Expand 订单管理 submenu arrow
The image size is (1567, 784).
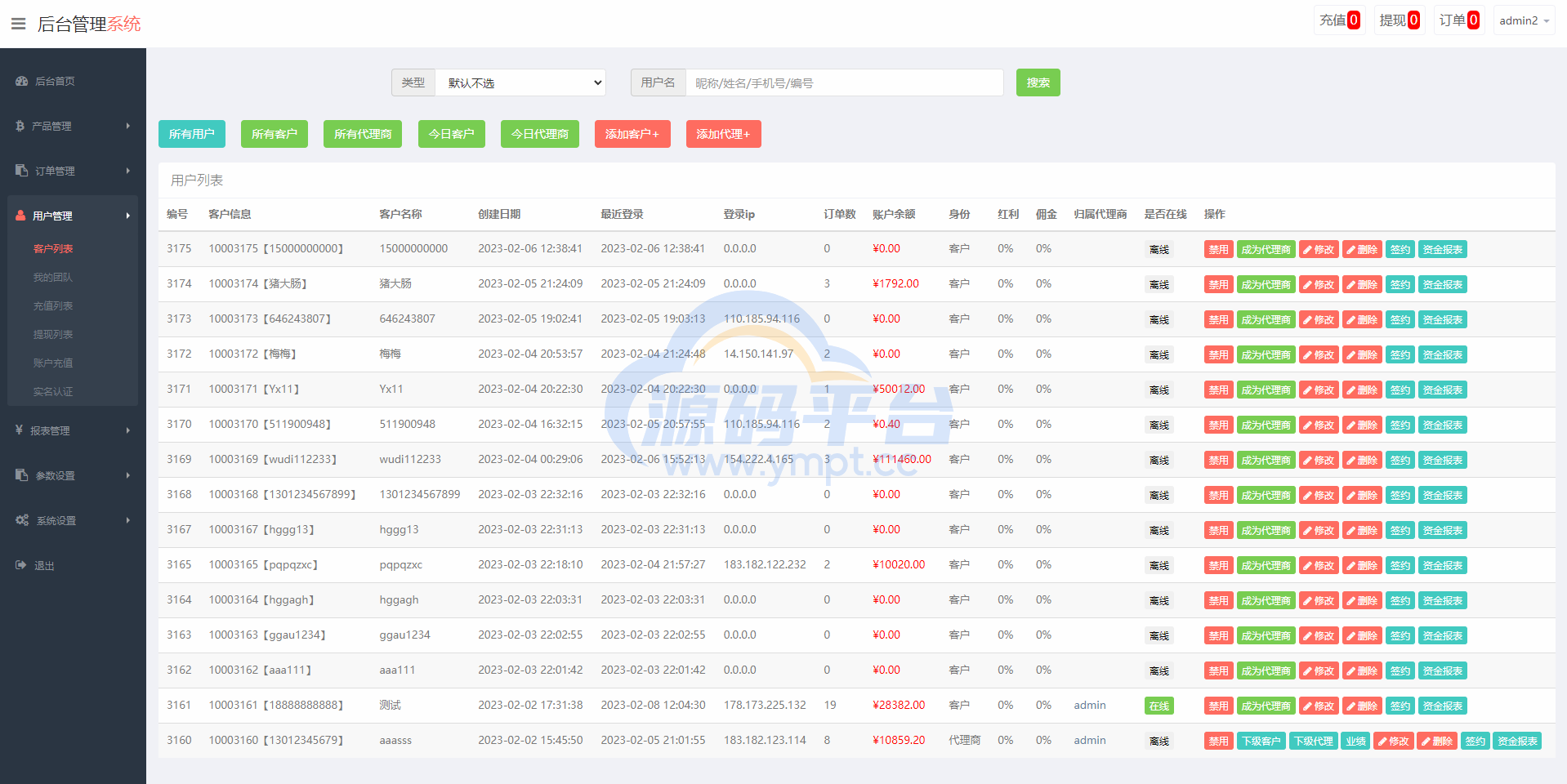tap(128, 171)
